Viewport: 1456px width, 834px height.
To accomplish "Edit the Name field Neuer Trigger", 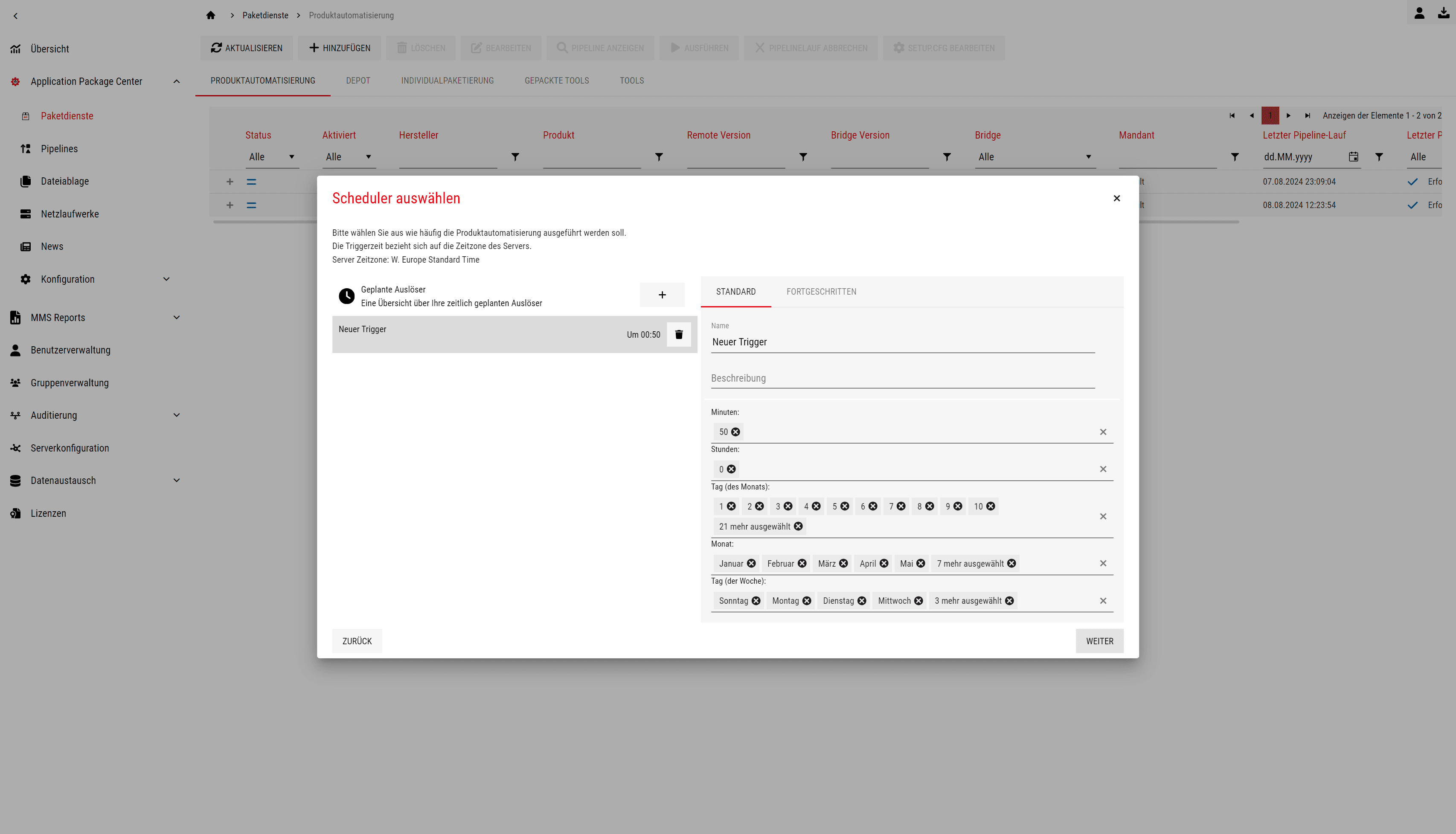I will pyautogui.click(x=902, y=342).
